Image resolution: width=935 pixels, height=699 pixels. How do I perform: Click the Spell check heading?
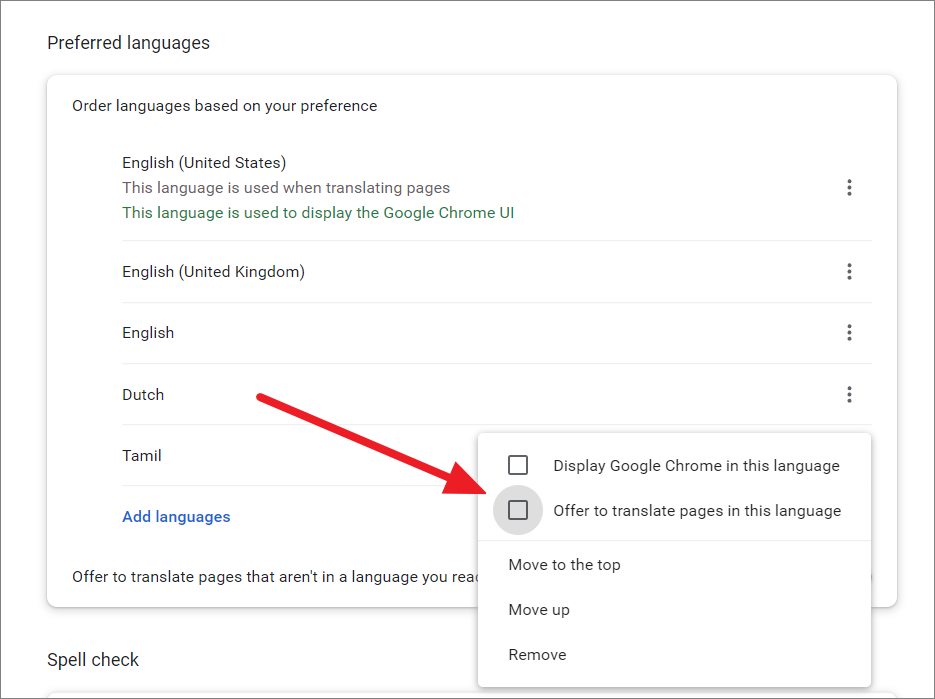click(x=93, y=660)
